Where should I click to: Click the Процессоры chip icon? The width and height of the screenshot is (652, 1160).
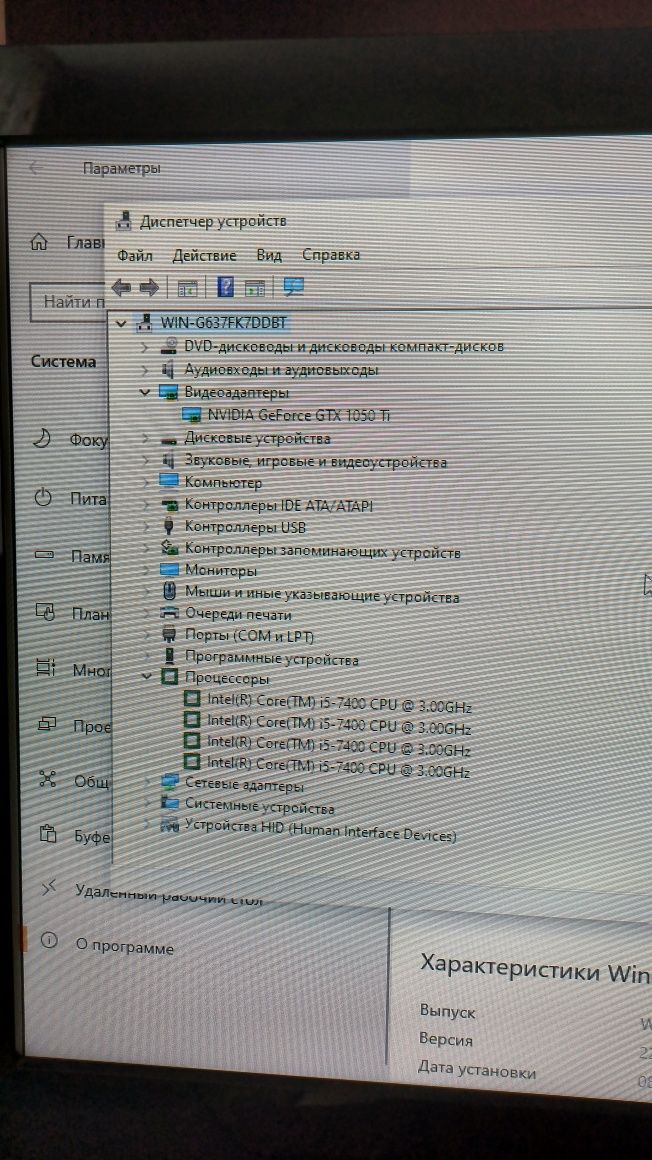171,676
